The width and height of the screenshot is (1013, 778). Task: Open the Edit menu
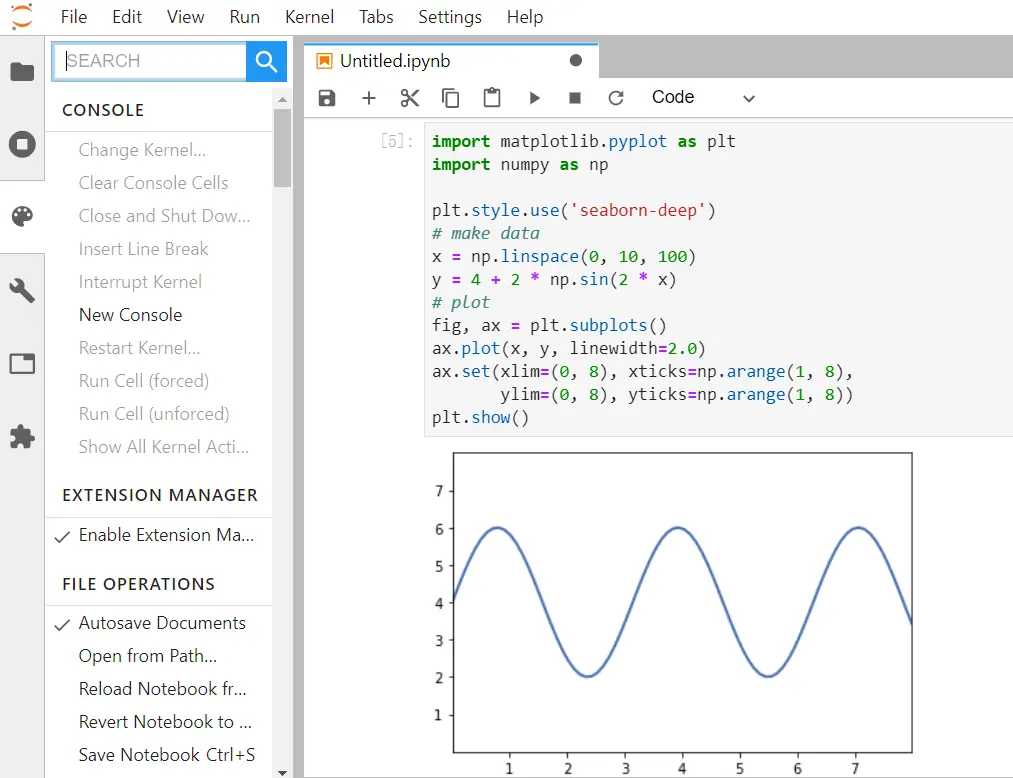(127, 17)
